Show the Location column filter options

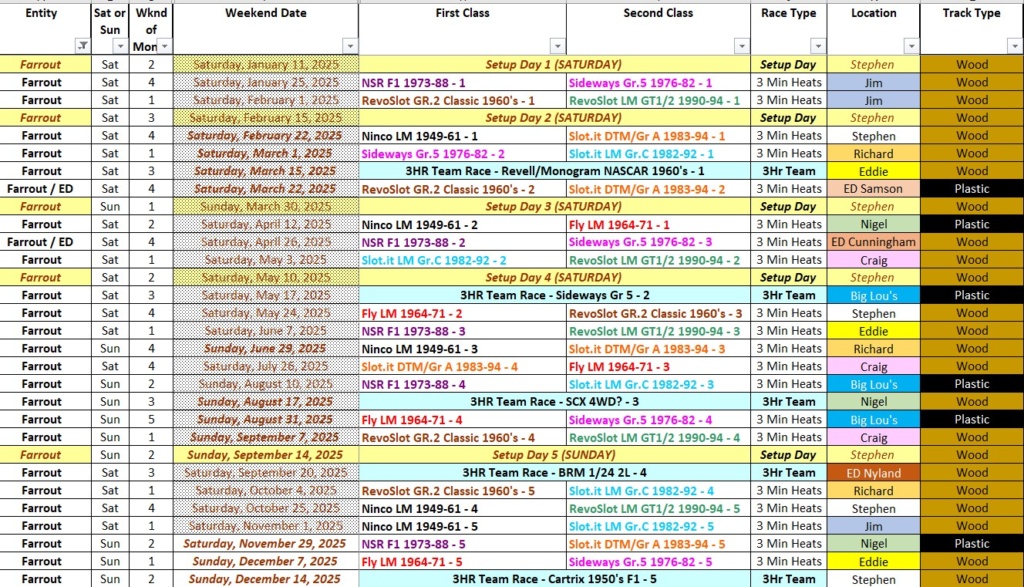(911, 46)
